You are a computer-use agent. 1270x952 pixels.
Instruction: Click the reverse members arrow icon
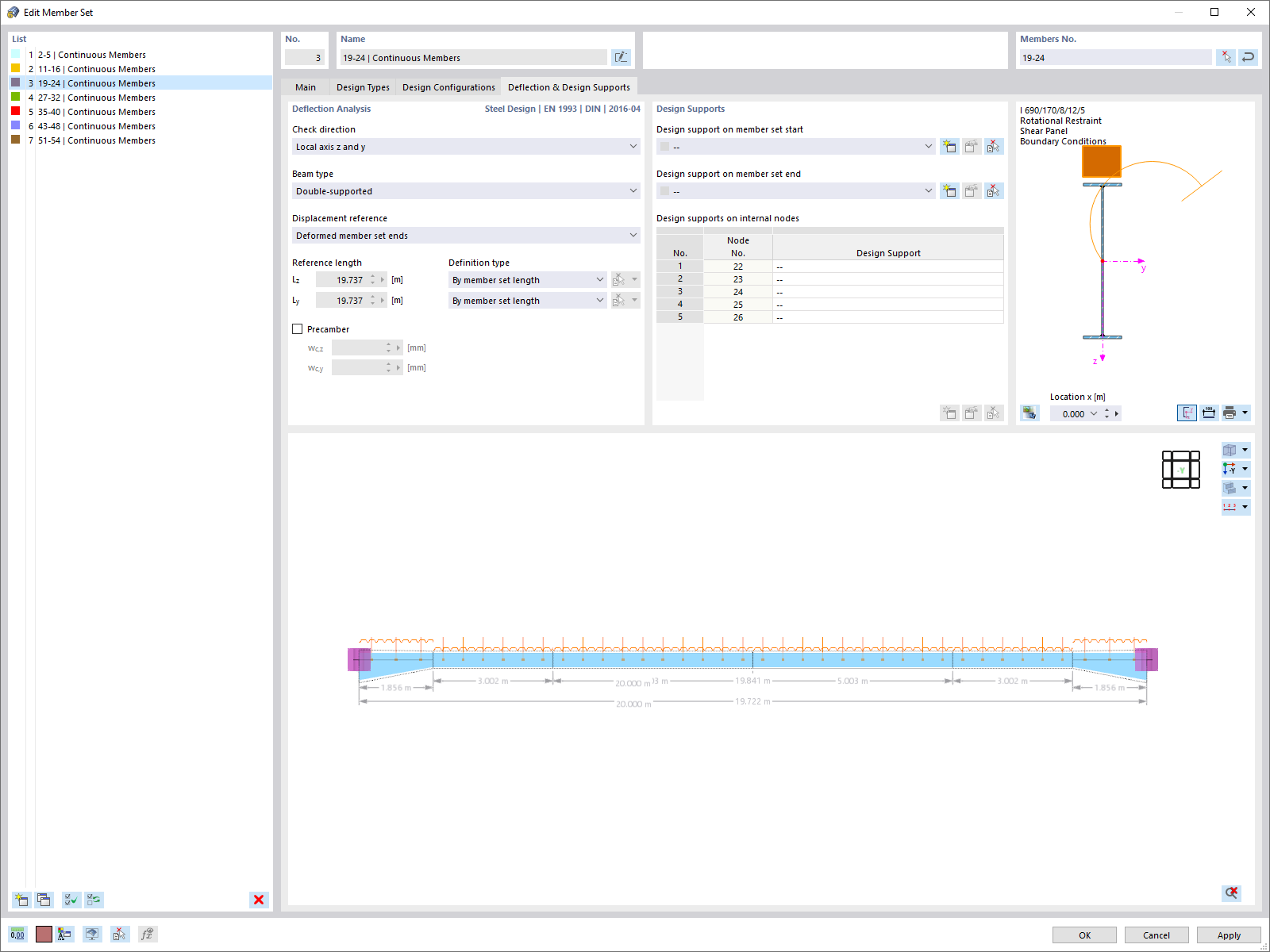click(1249, 57)
